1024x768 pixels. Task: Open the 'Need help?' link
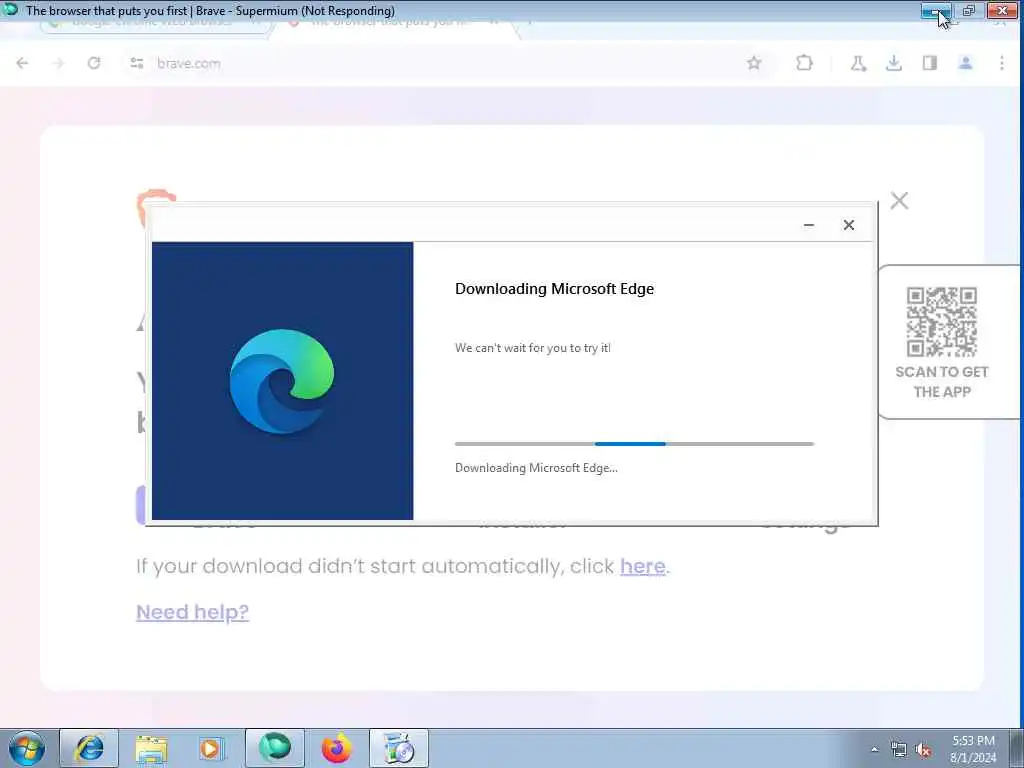point(193,613)
